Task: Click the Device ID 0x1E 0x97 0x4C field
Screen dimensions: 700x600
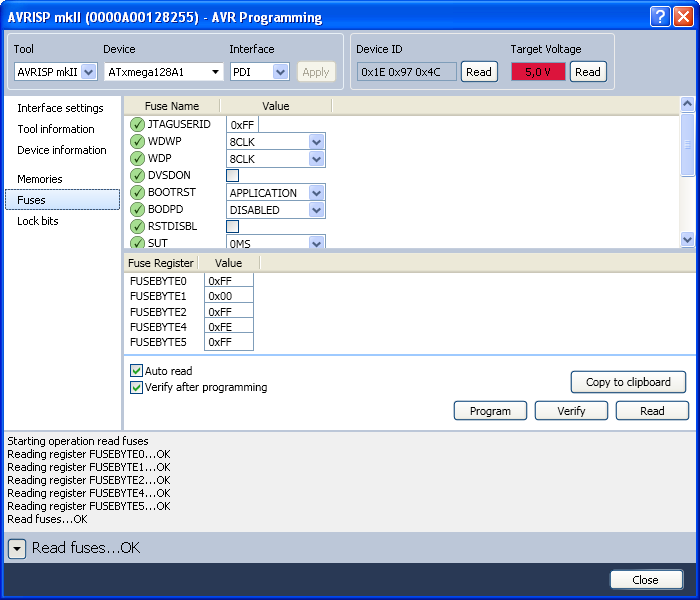Action: click(406, 72)
